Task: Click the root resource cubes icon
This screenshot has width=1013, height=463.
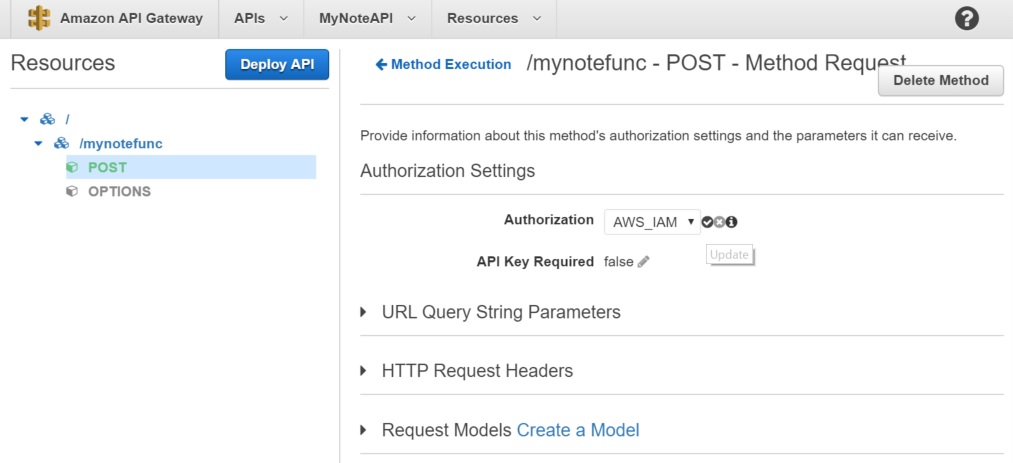Action: [47, 119]
